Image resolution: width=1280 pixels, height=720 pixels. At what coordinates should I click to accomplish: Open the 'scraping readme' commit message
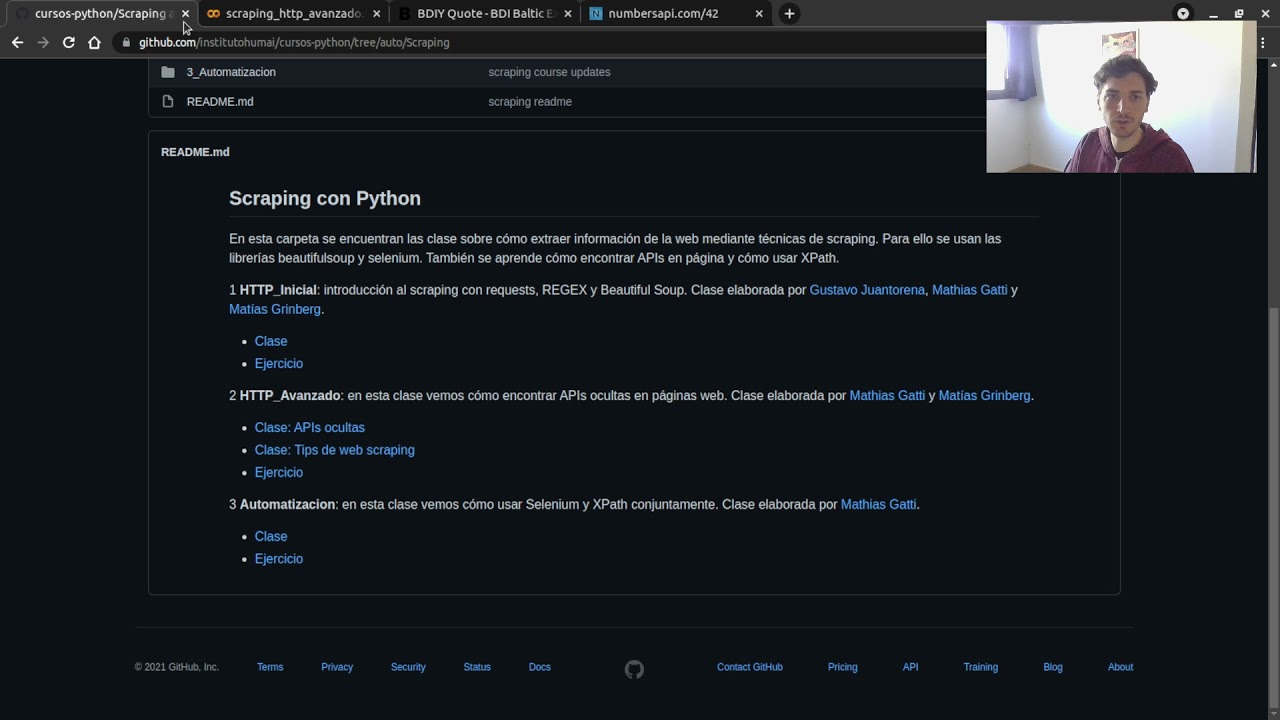[530, 101]
